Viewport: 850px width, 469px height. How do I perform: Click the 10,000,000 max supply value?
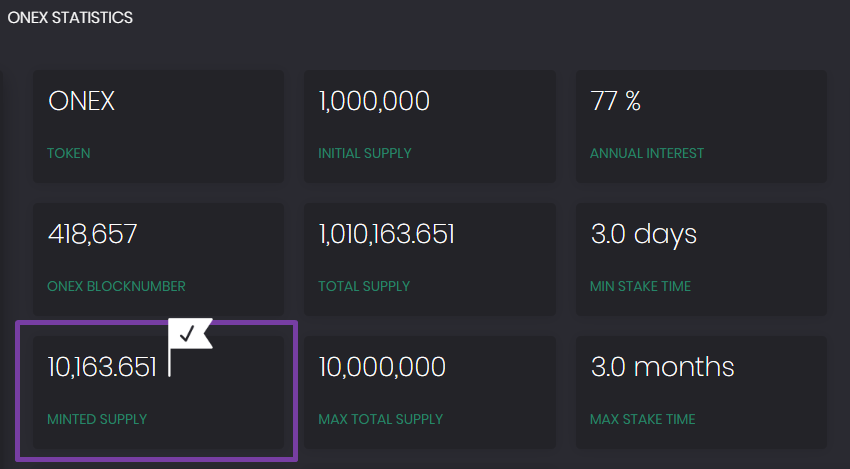pyautogui.click(x=382, y=367)
